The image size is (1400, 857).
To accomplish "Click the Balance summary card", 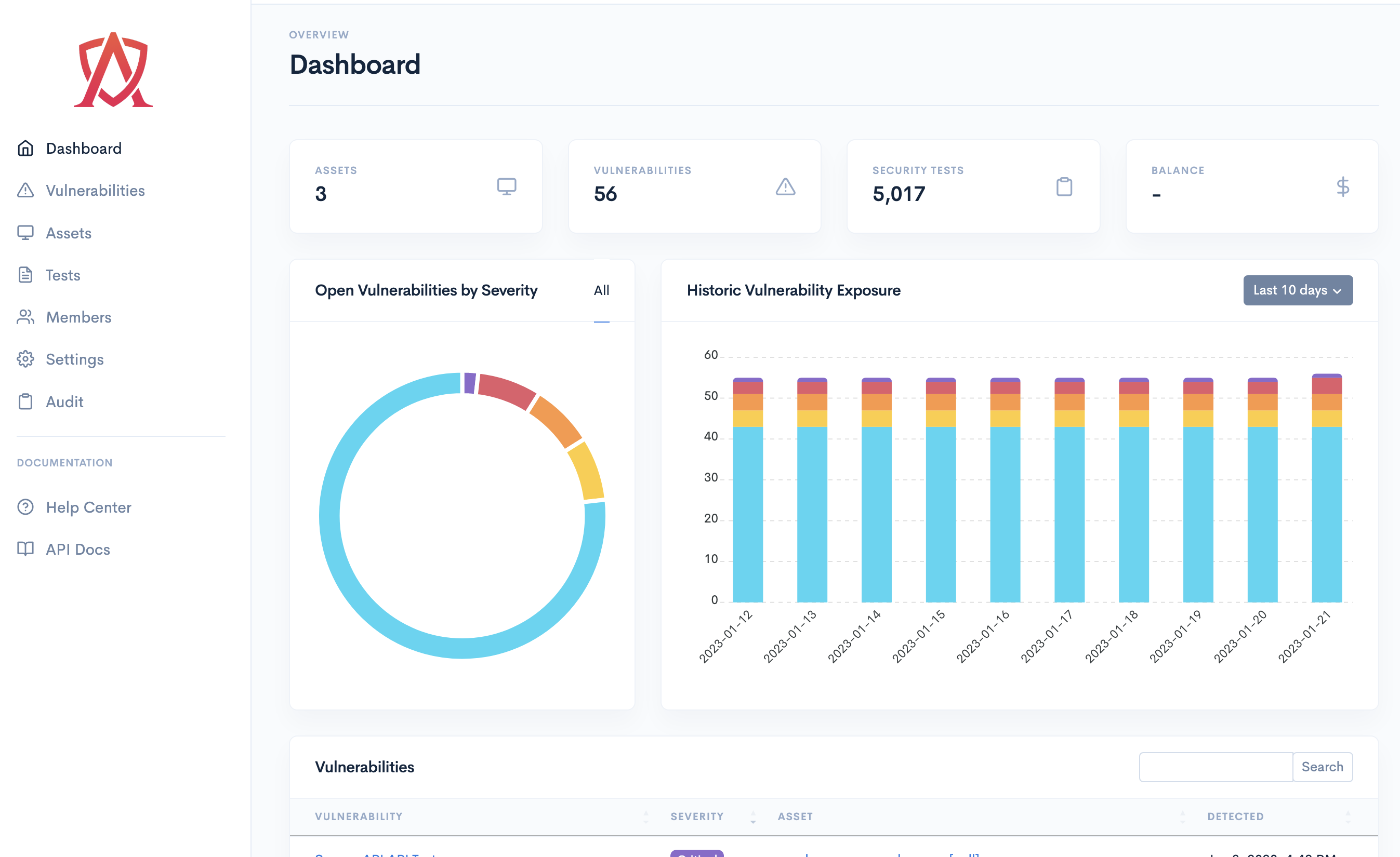I will pyautogui.click(x=1252, y=186).
